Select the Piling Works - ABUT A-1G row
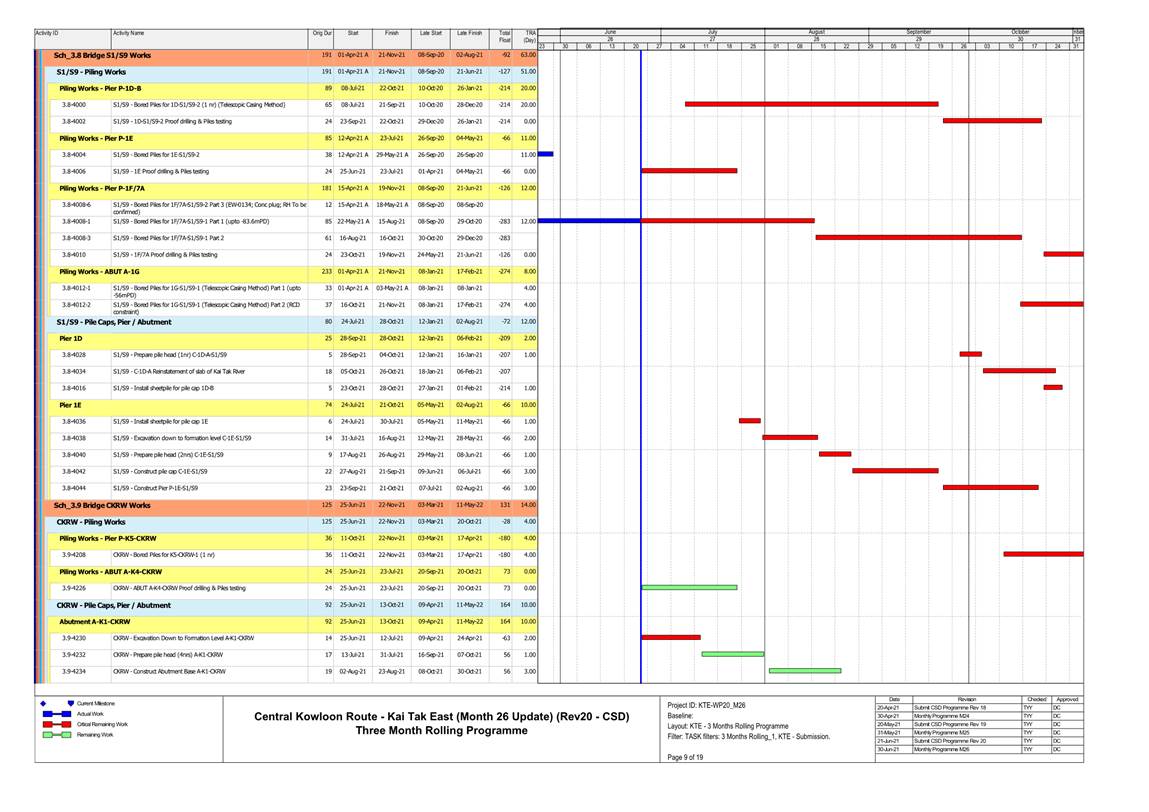Image resolution: width=1149 pixels, height=812 pixels. coord(100,271)
